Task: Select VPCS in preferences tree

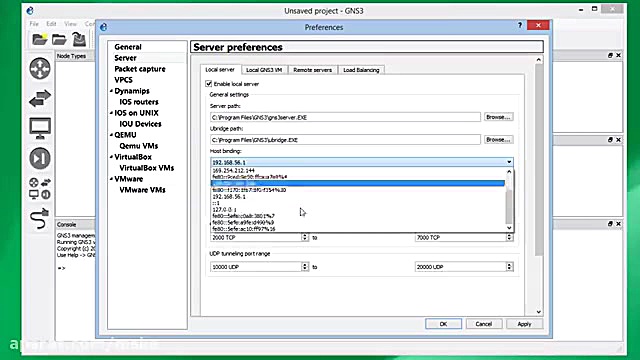Action: click(123, 80)
